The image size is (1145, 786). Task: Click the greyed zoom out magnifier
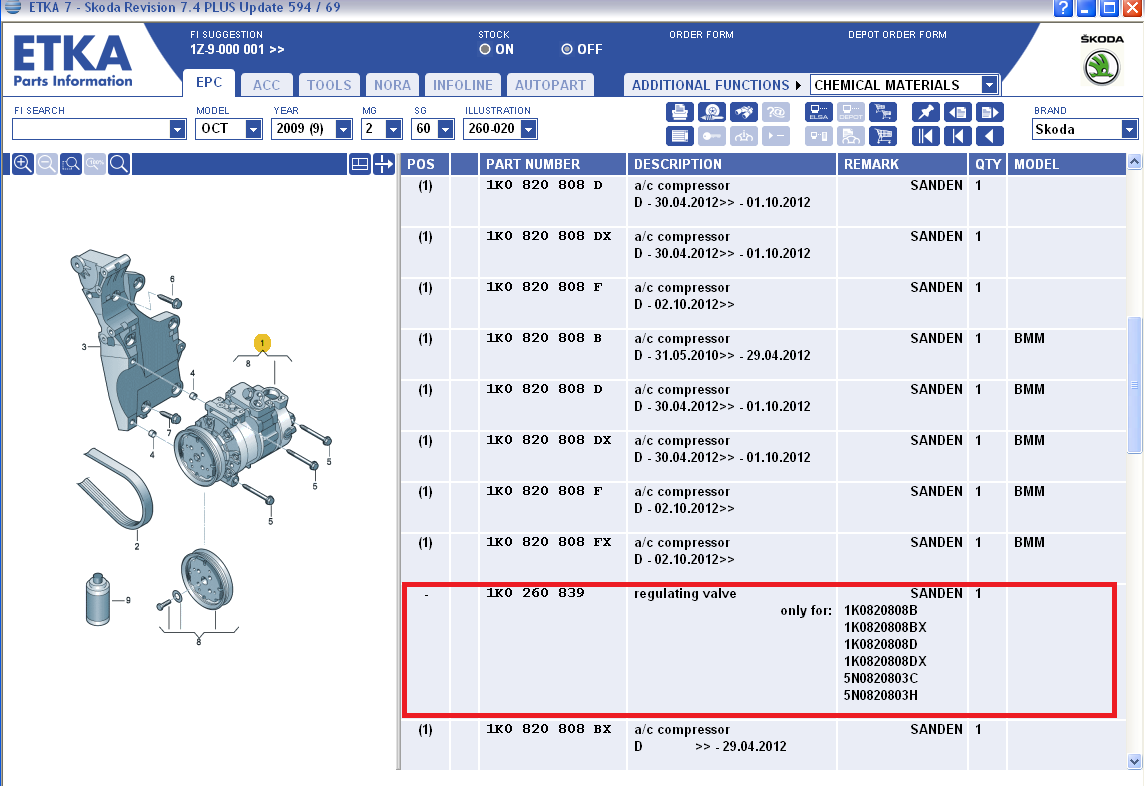click(x=47, y=164)
